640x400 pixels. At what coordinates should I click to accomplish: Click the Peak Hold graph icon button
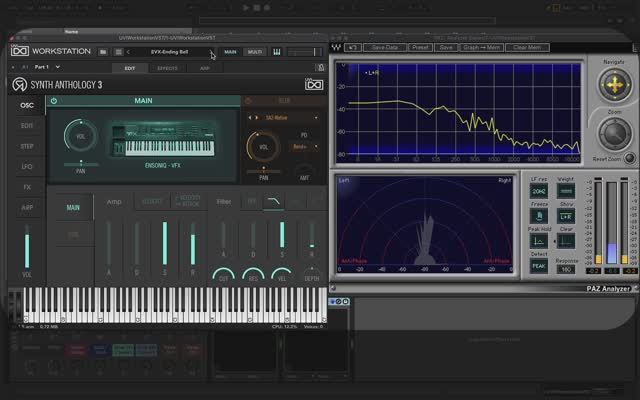[539, 241]
